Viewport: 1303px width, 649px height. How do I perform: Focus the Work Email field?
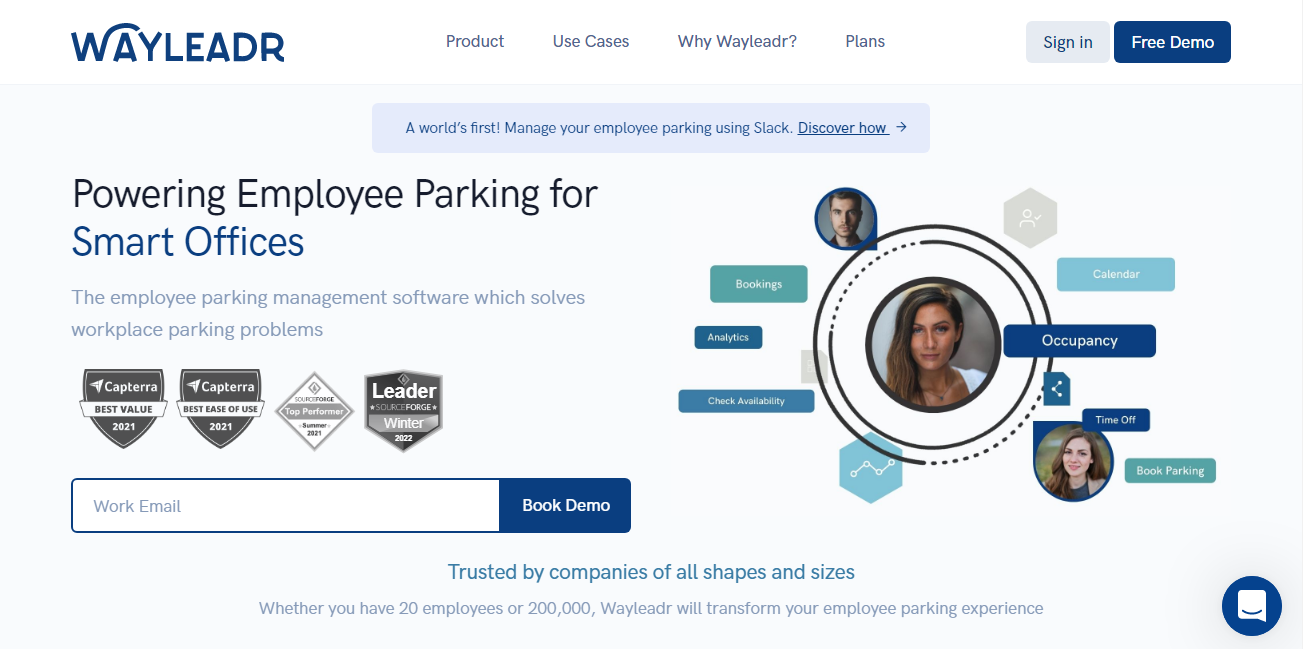click(x=286, y=506)
